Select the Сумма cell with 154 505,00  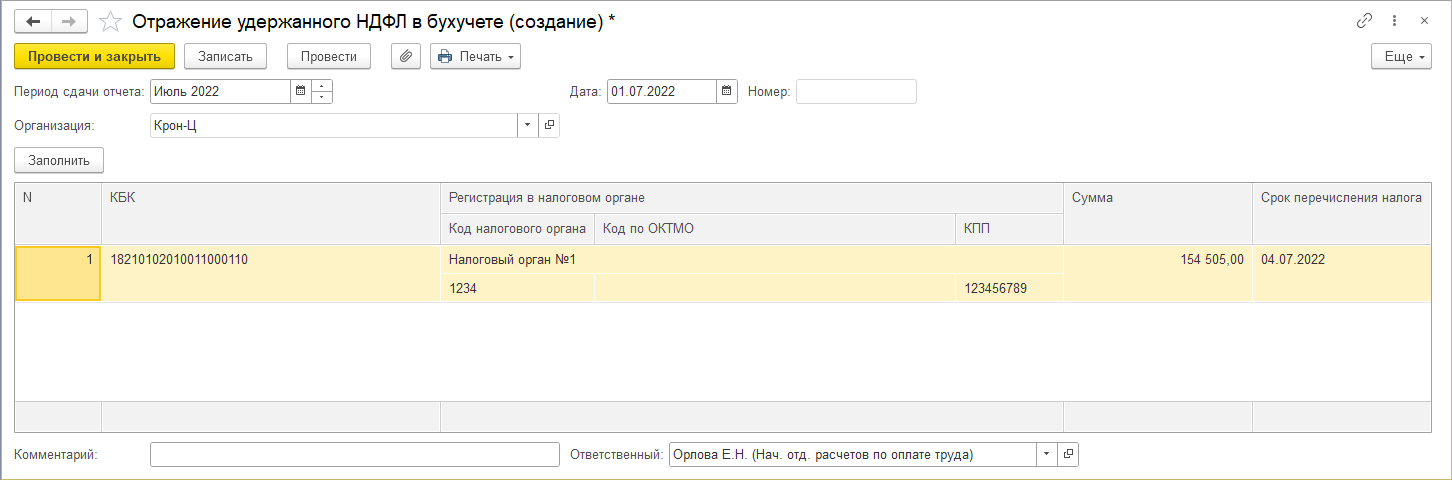(1157, 260)
